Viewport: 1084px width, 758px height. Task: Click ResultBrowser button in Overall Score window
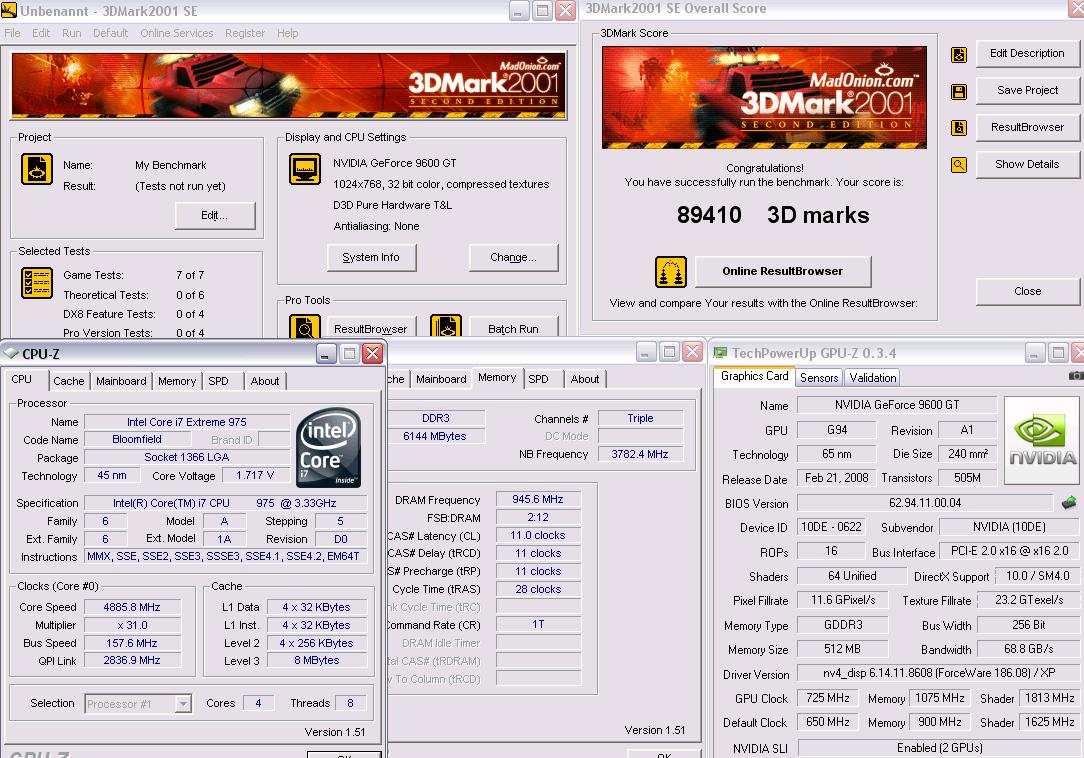[x=1027, y=127]
